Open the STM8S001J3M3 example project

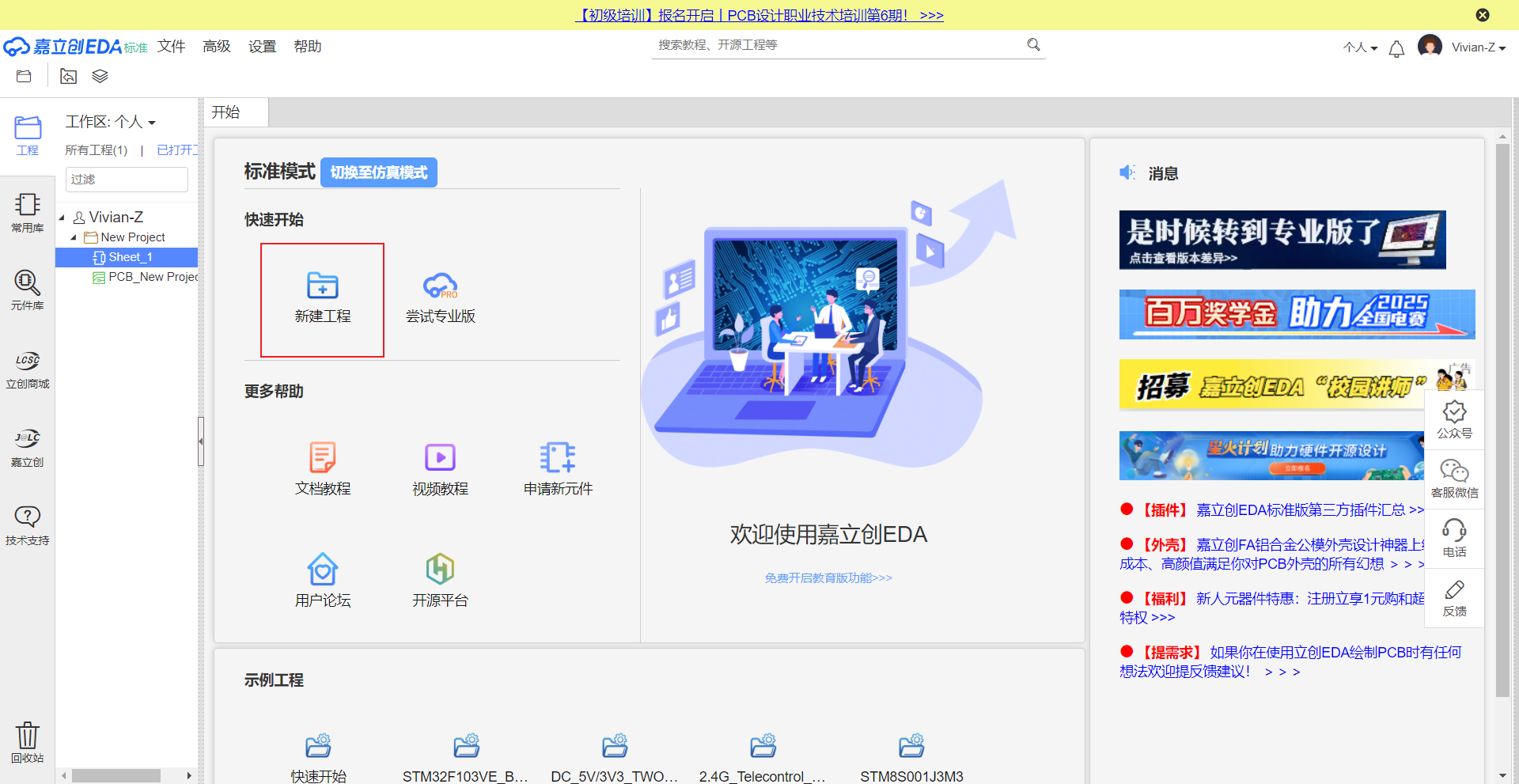pyautogui.click(x=911, y=759)
